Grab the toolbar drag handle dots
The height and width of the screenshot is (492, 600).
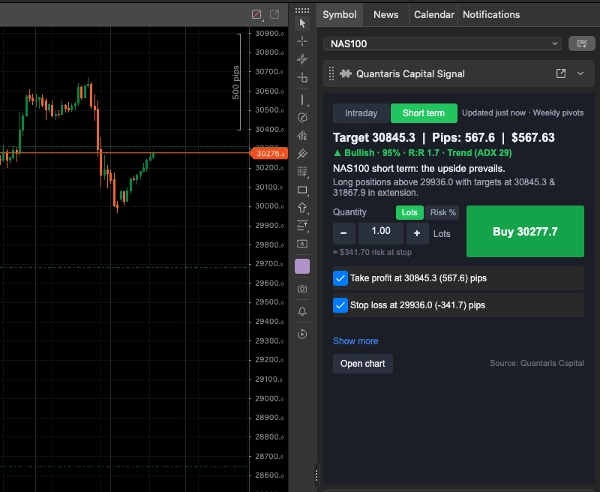[302, 10]
